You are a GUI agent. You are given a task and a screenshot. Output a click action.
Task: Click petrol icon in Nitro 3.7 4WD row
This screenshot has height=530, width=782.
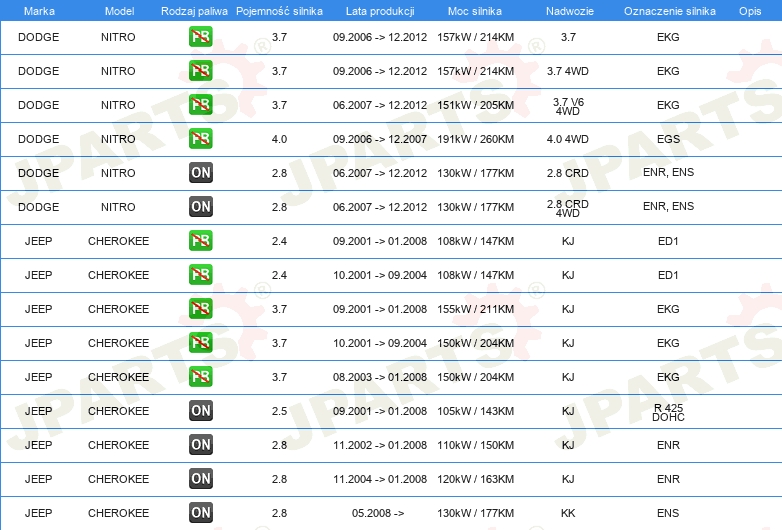point(200,71)
